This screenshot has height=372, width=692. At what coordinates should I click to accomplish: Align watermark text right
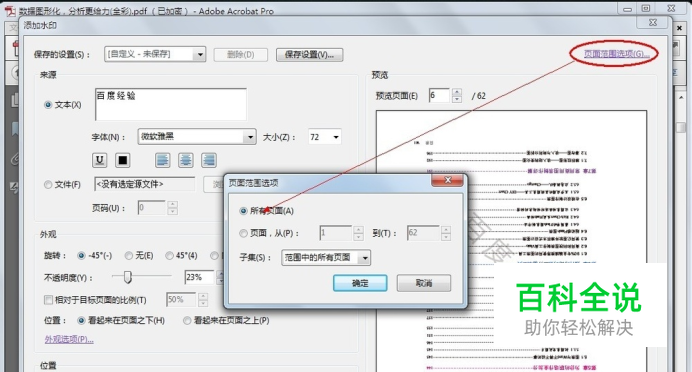click(x=208, y=160)
